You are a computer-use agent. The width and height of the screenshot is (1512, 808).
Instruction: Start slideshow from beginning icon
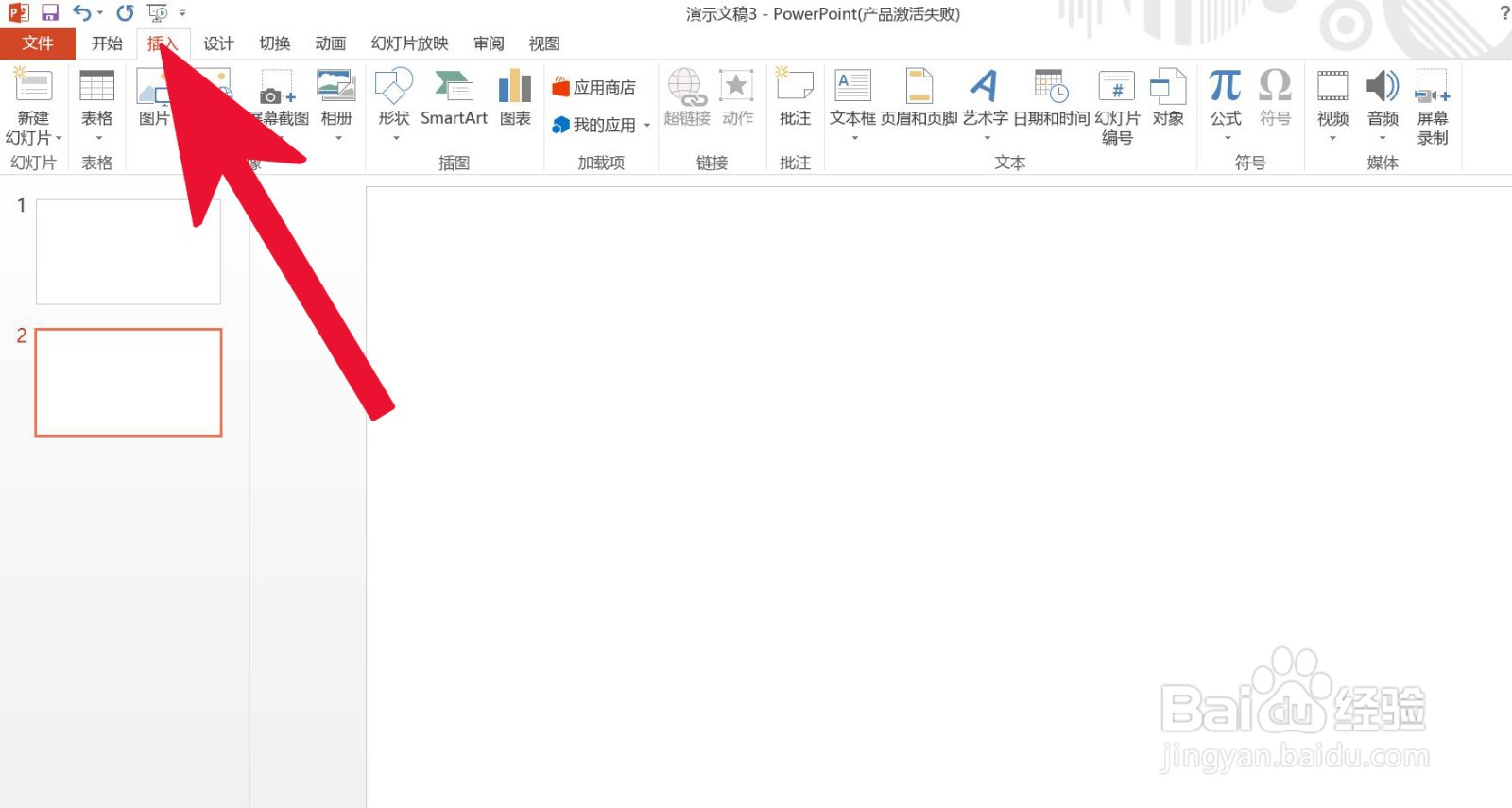pyautogui.click(x=157, y=13)
